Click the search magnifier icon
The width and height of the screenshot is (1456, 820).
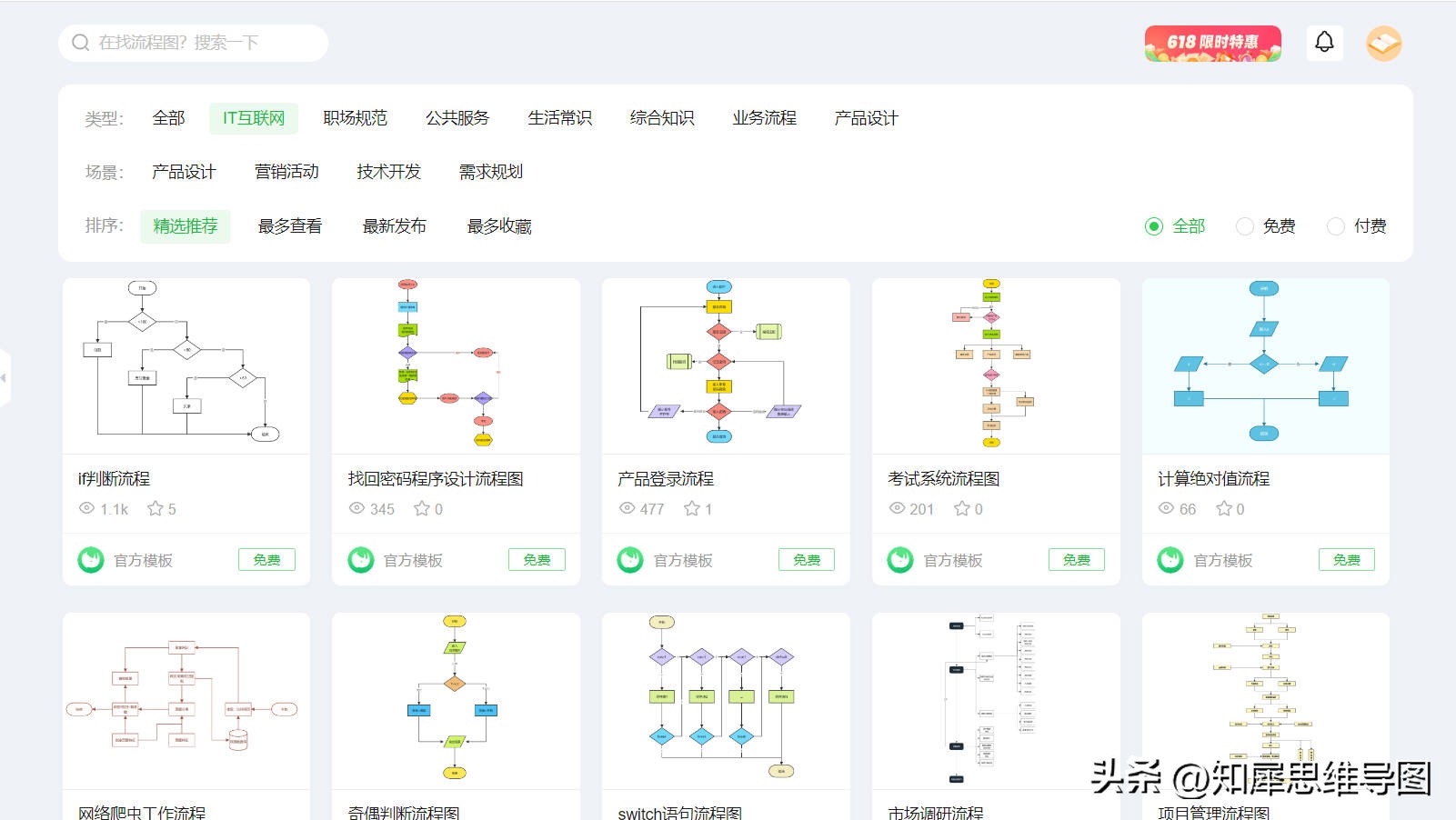[x=80, y=42]
